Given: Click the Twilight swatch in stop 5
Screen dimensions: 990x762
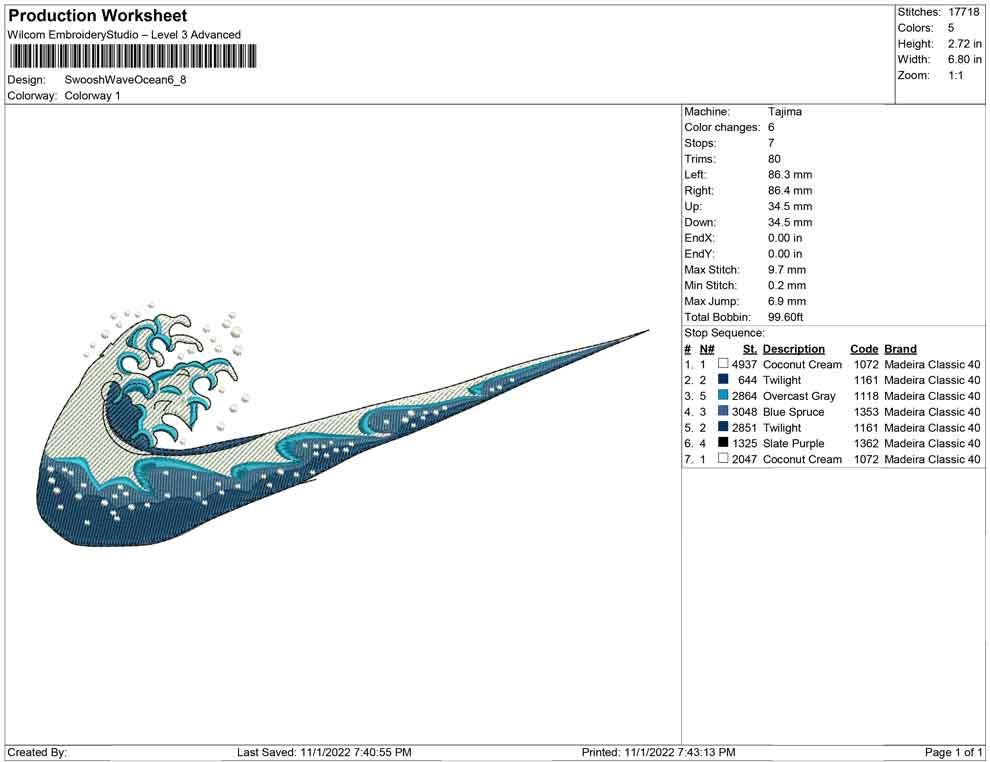Looking at the screenshot, I should pos(723,428).
